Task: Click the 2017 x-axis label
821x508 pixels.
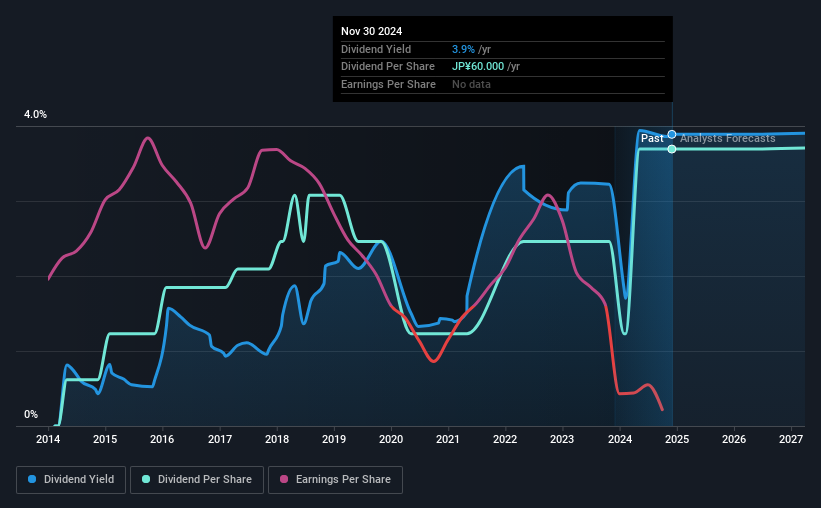Action: (x=220, y=439)
